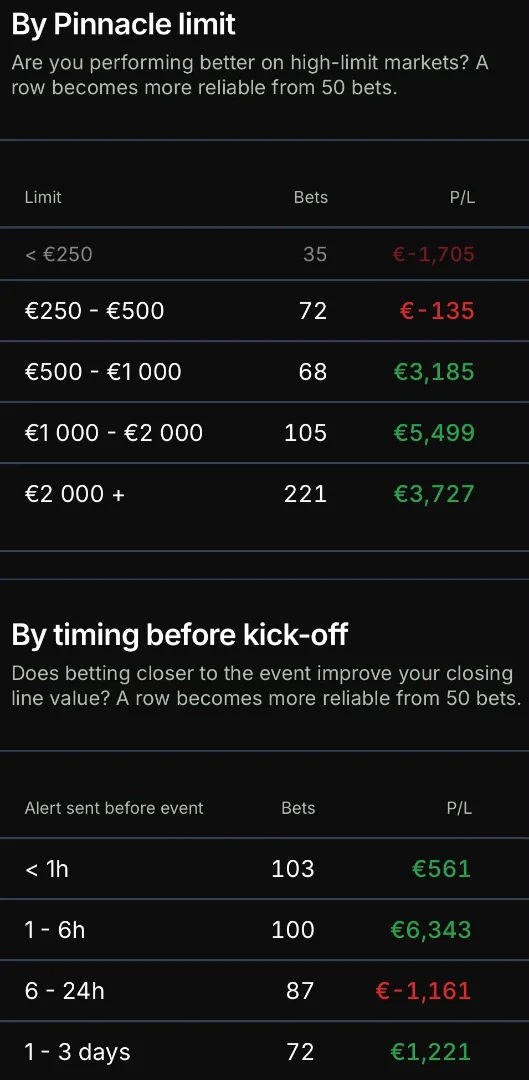Select the < €250 limit row

point(264,254)
